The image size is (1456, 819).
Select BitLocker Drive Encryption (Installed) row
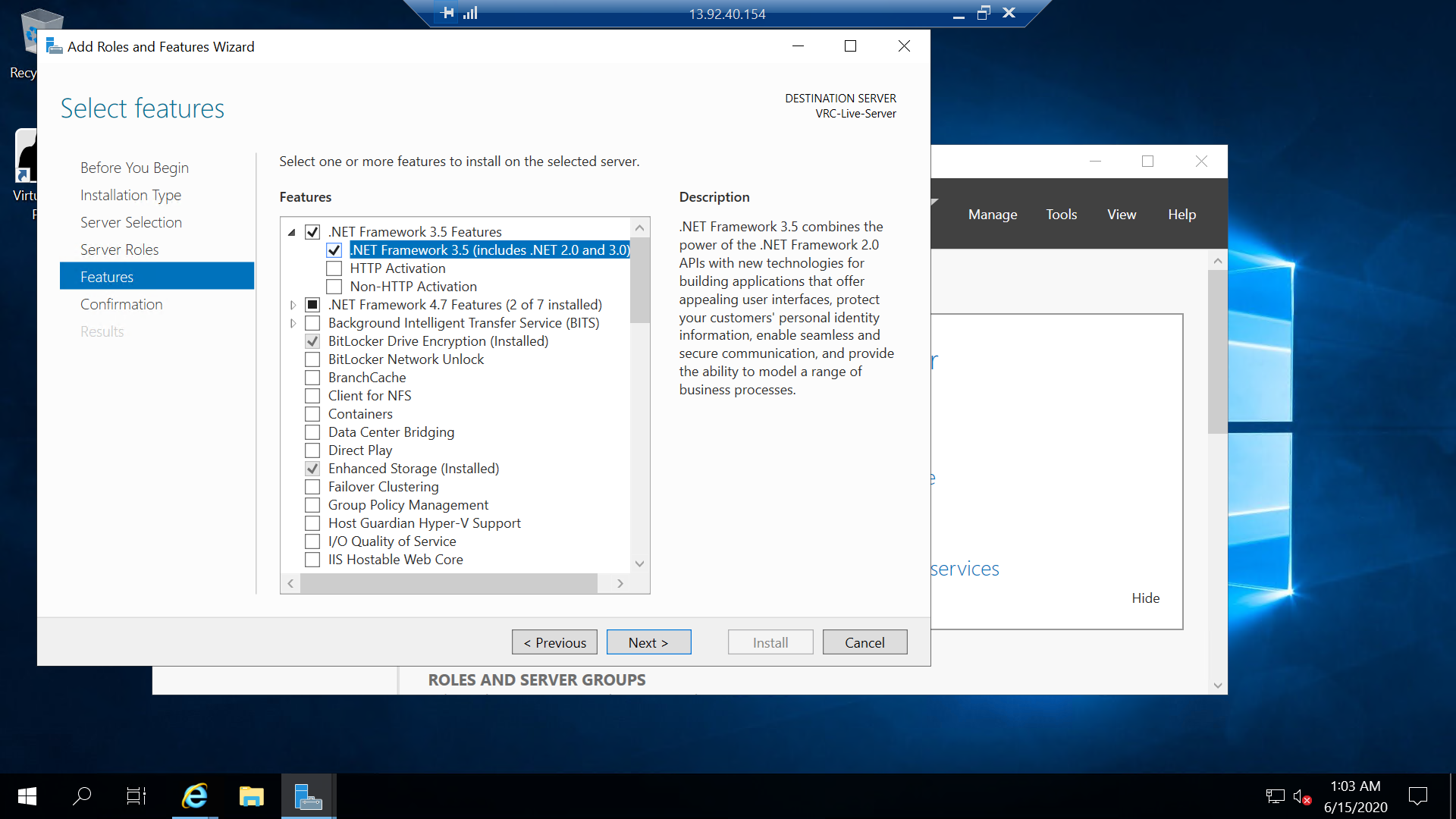pos(438,341)
